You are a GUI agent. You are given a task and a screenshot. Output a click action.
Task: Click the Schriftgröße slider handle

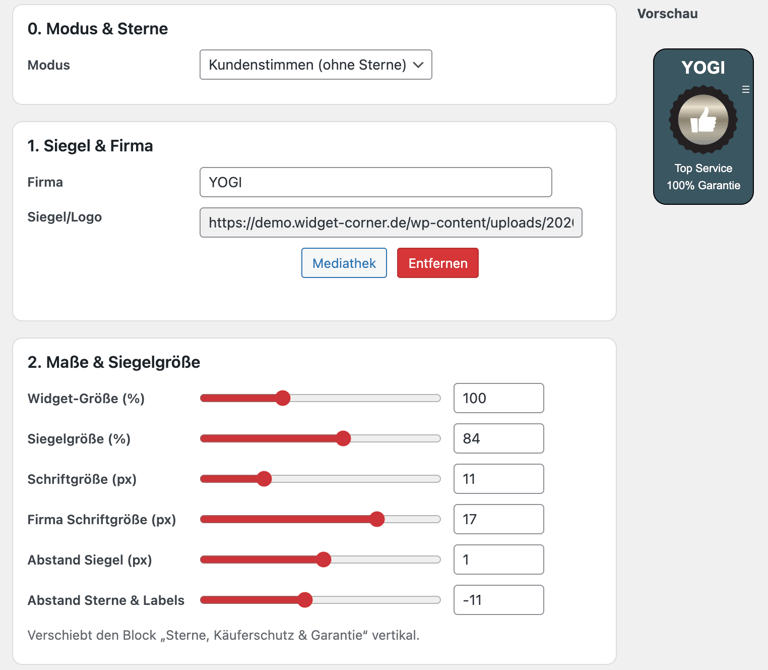click(x=264, y=479)
